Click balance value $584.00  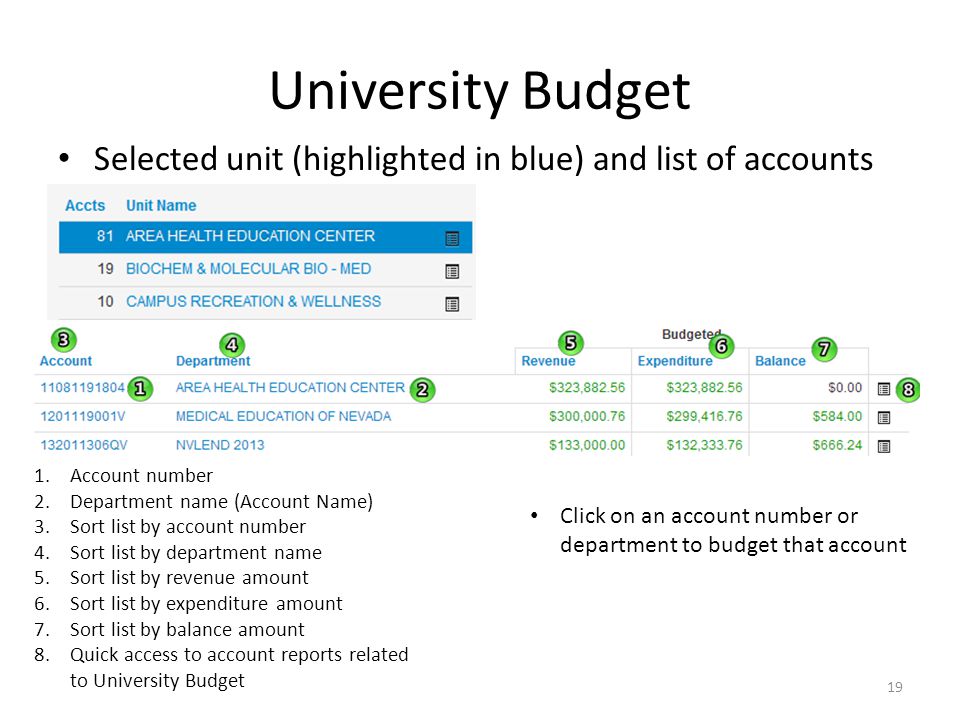coord(837,416)
